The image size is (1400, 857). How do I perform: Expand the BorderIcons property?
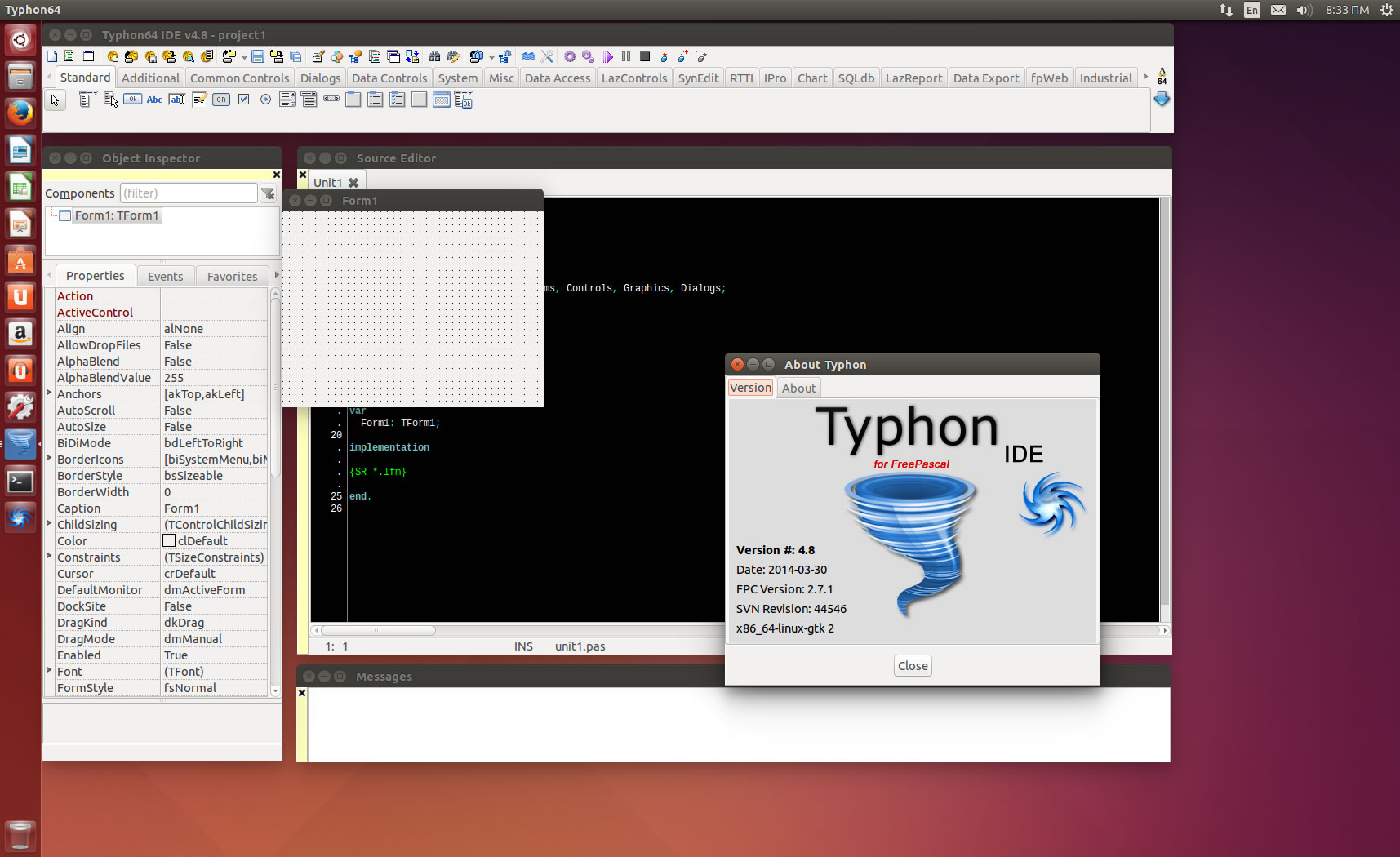point(49,459)
